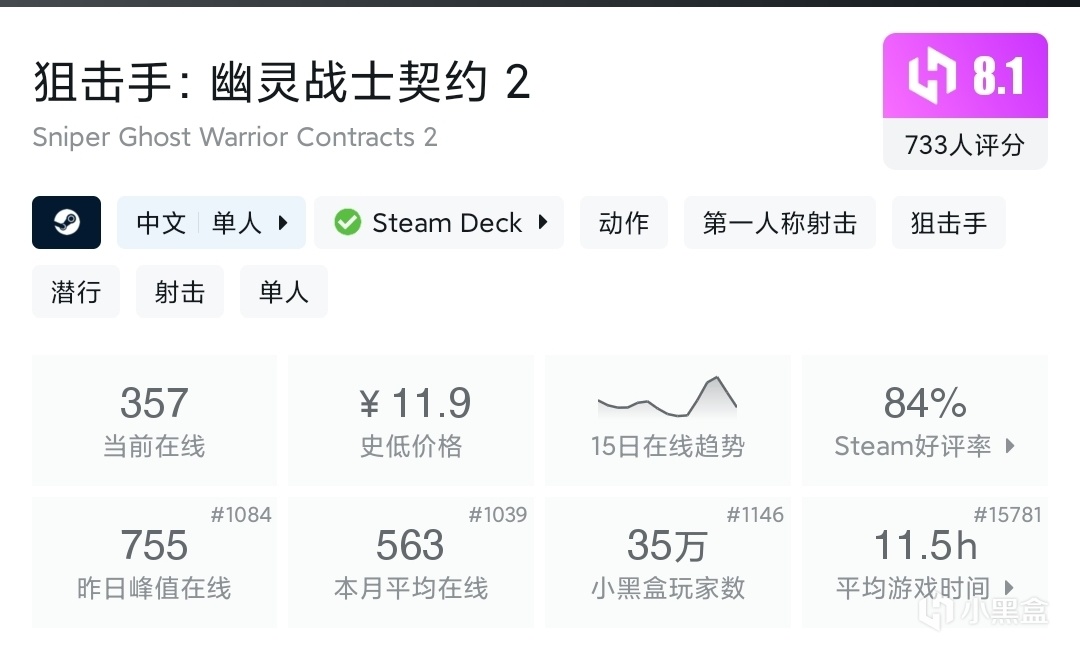Click the 昨日峰值在线 755 card
The width and height of the screenshot is (1080, 648).
[154, 562]
